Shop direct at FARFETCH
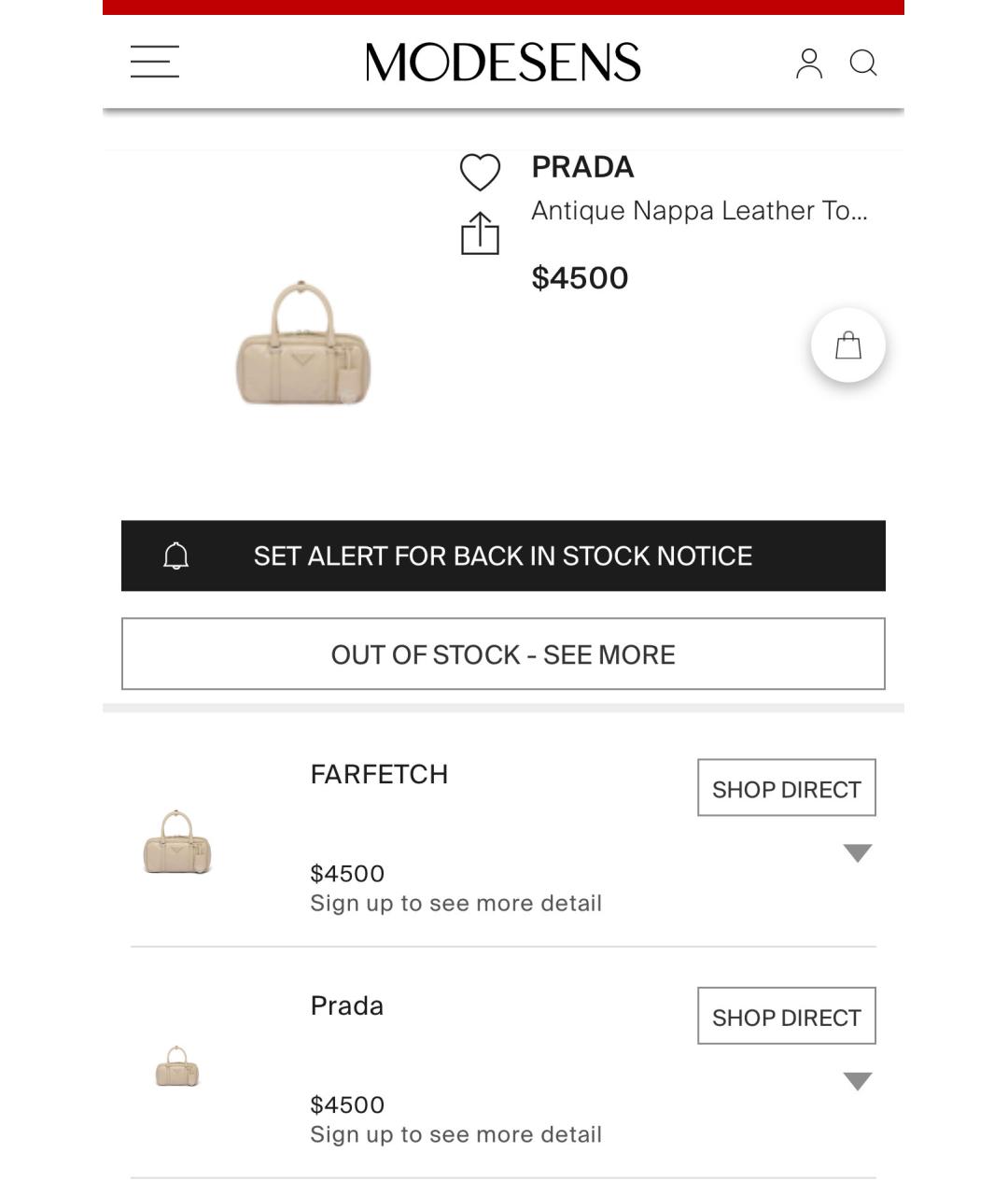 coord(787,788)
